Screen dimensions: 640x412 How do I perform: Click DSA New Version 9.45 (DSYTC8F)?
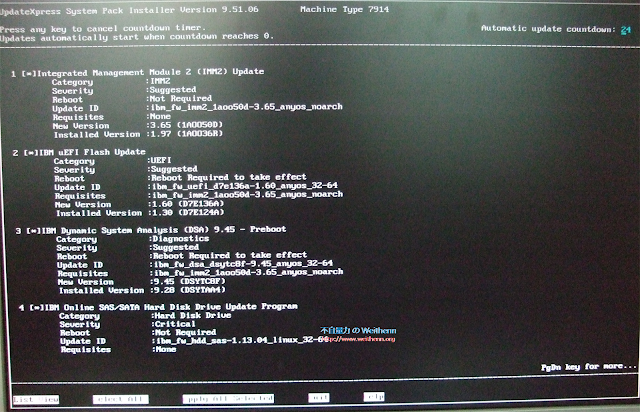(189, 281)
